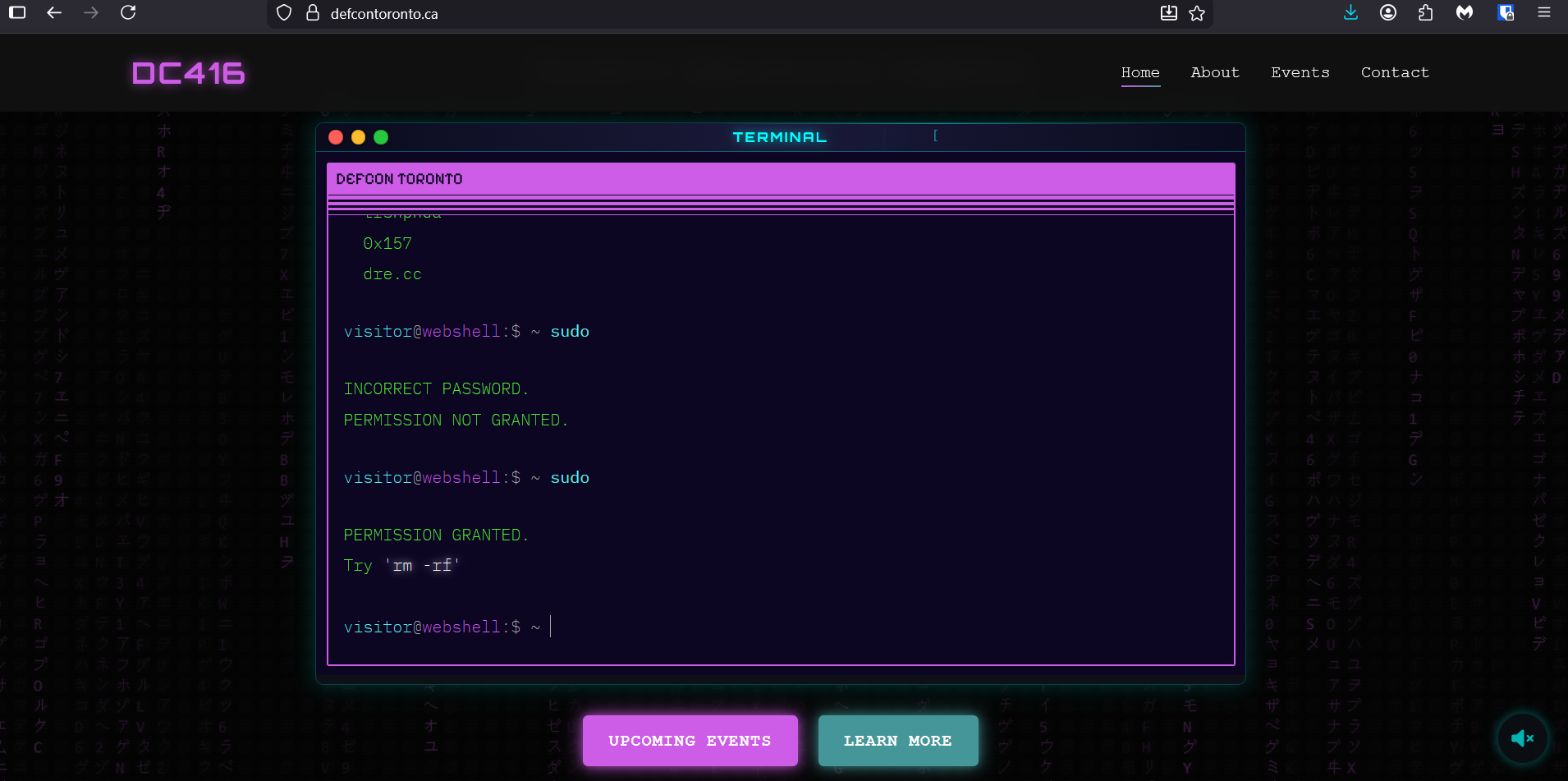The height and width of the screenshot is (781, 1568).
Task: Toggle the browser sidebar panel icon
Action: 17,12
